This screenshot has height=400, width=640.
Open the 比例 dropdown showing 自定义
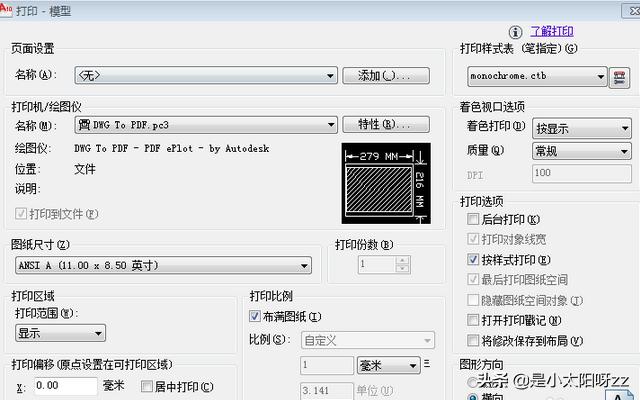point(368,340)
